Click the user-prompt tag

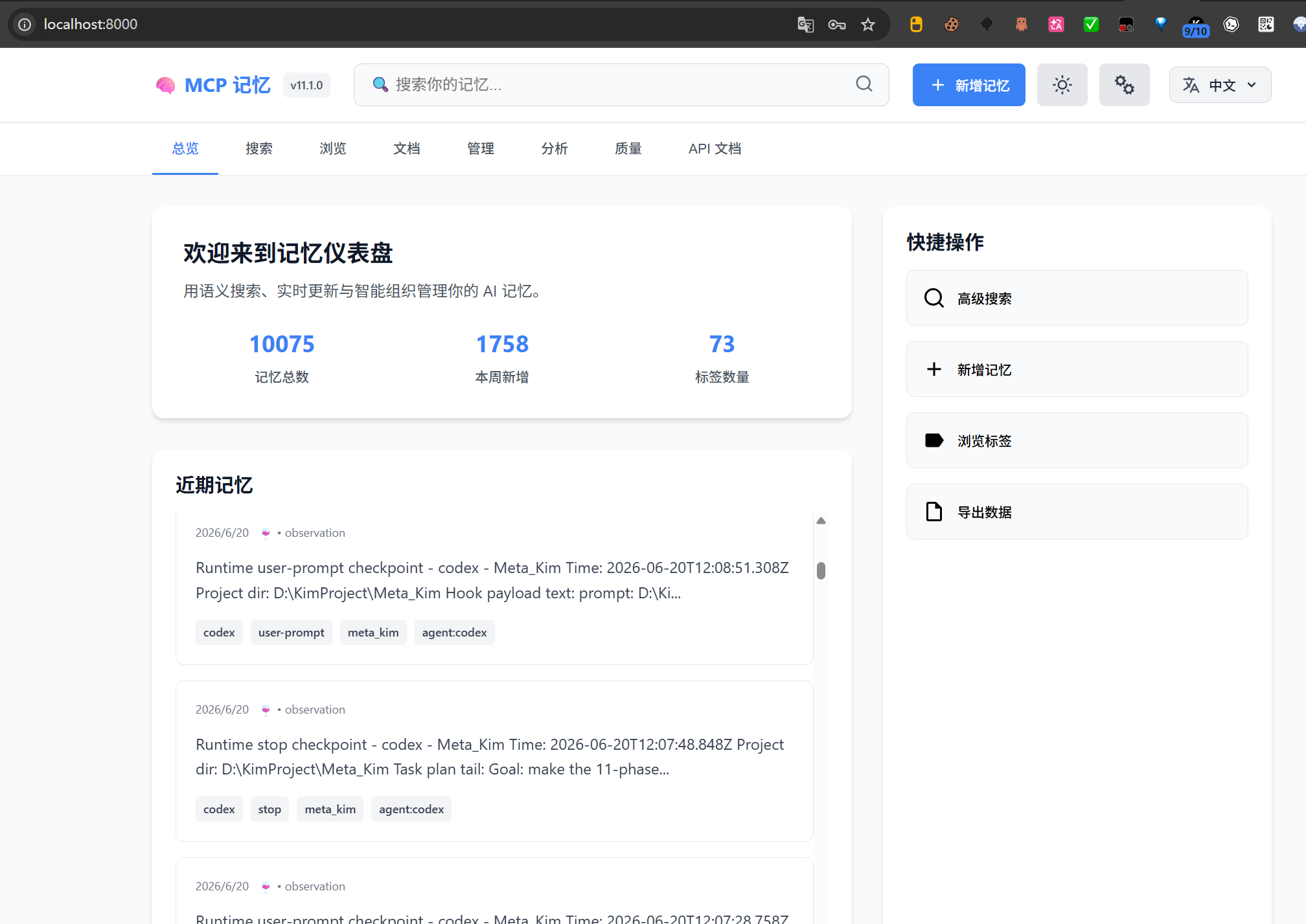point(292,633)
